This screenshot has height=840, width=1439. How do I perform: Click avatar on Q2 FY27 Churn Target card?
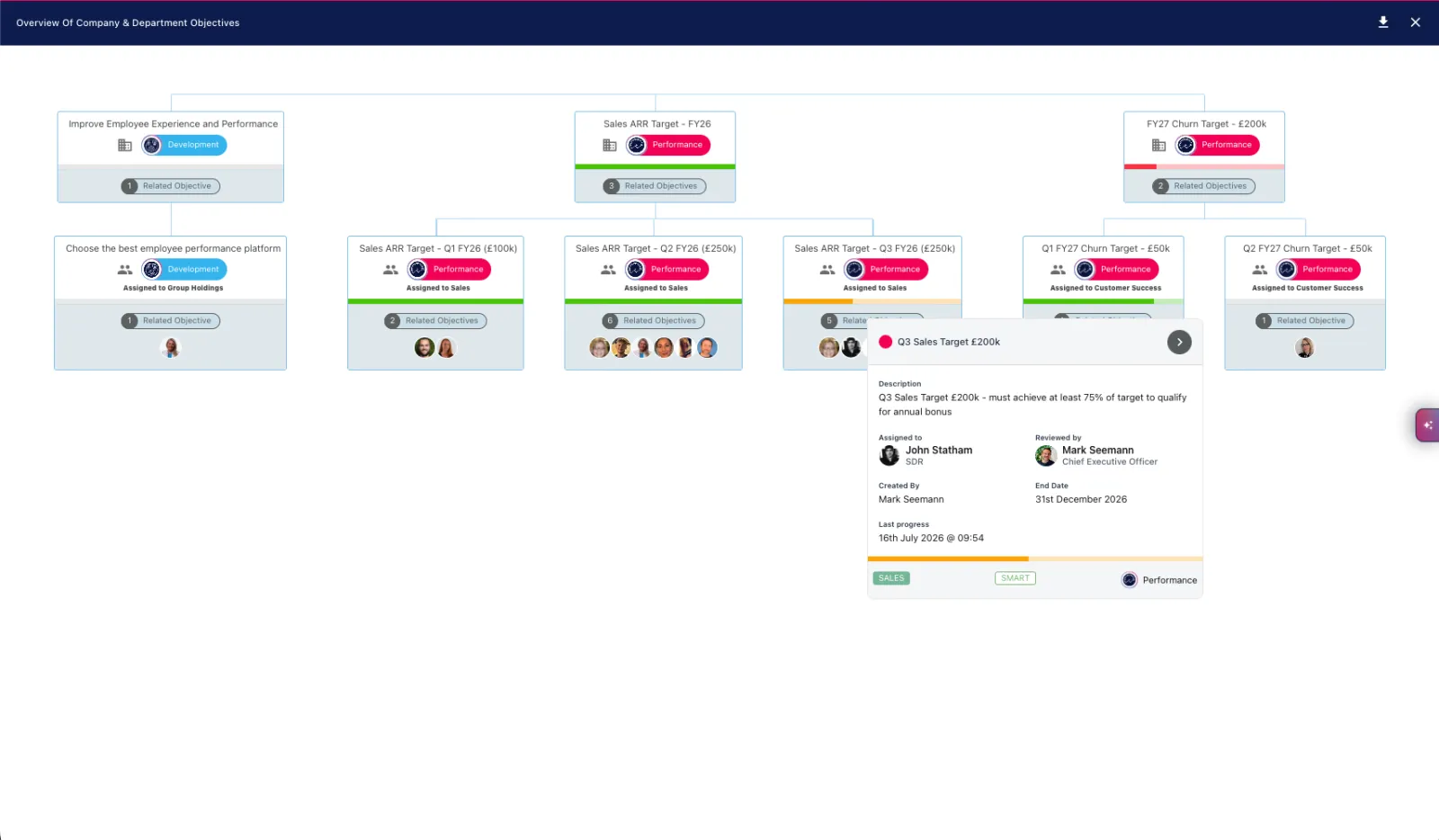point(1305,348)
